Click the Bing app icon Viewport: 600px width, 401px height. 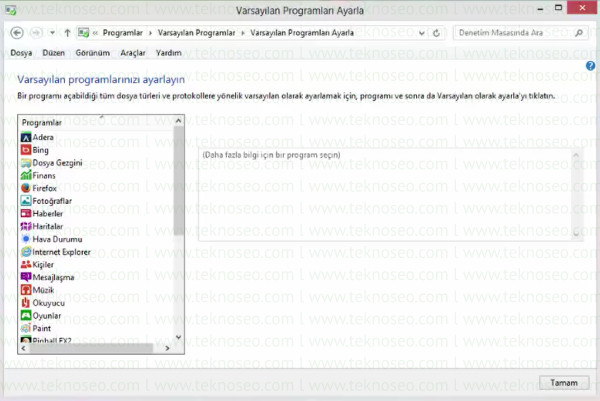(26, 150)
